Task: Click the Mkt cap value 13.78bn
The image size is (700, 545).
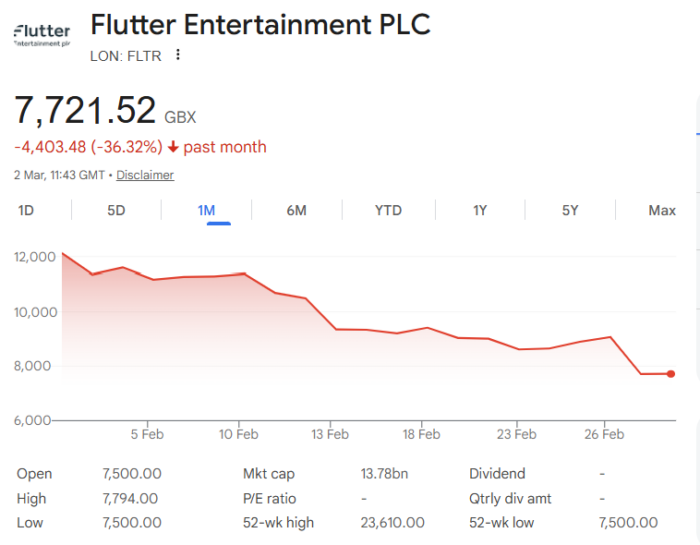Action: pos(385,474)
